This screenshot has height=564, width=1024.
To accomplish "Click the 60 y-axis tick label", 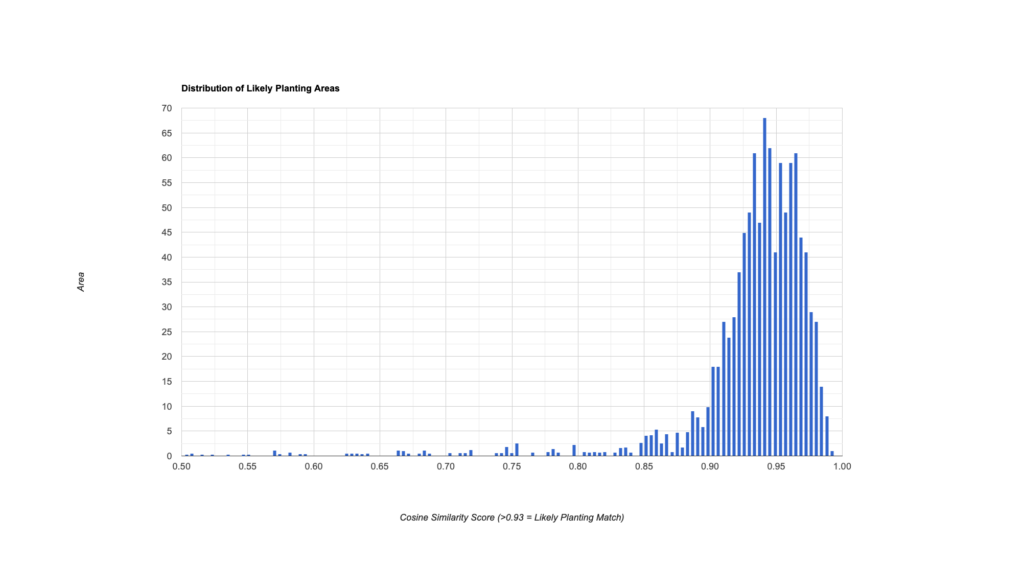I will pos(166,158).
